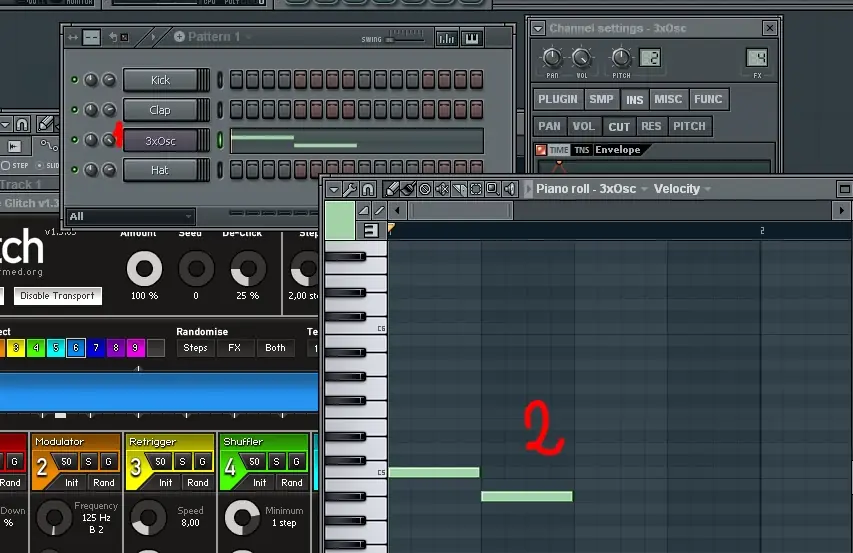Screen dimensions: 853x553
Task: Open graph editor in step sequencer
Action: 446,38
